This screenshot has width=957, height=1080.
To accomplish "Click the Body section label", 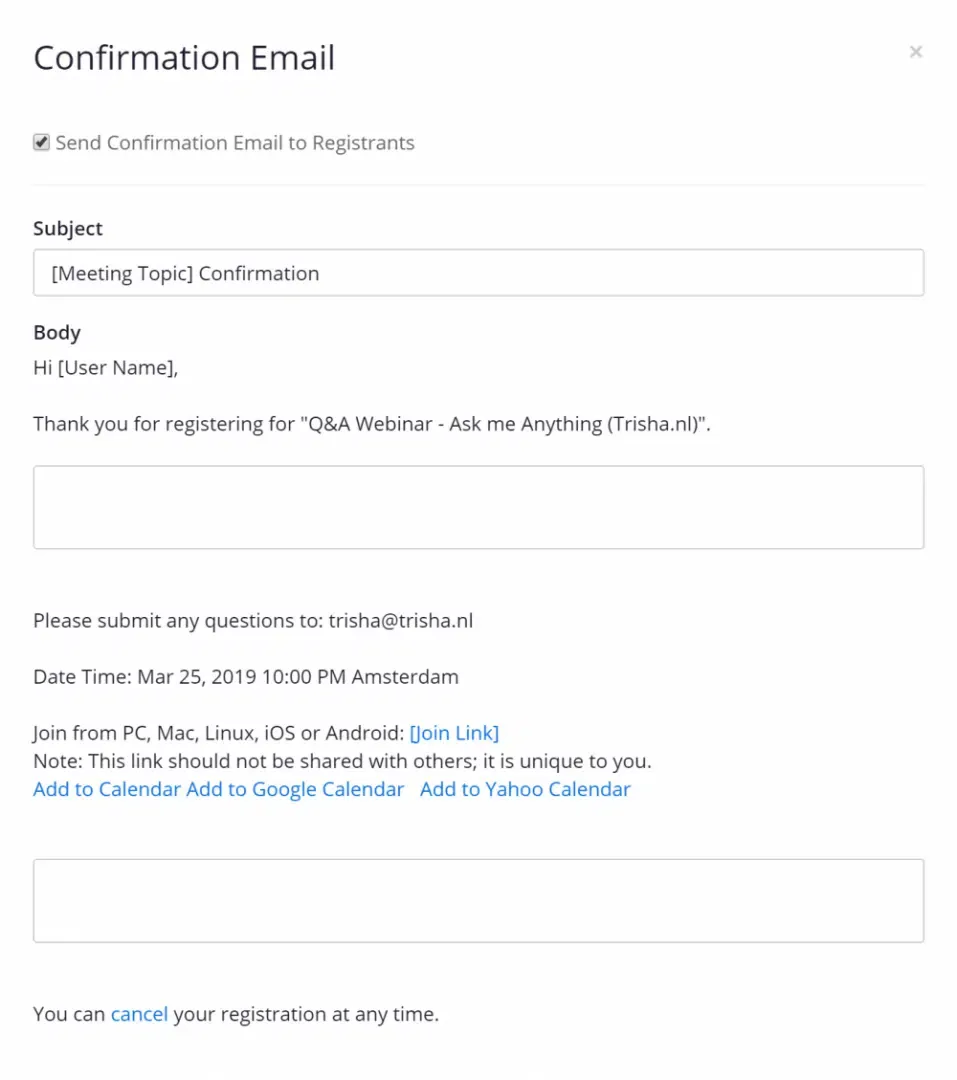I will point(57,332).
